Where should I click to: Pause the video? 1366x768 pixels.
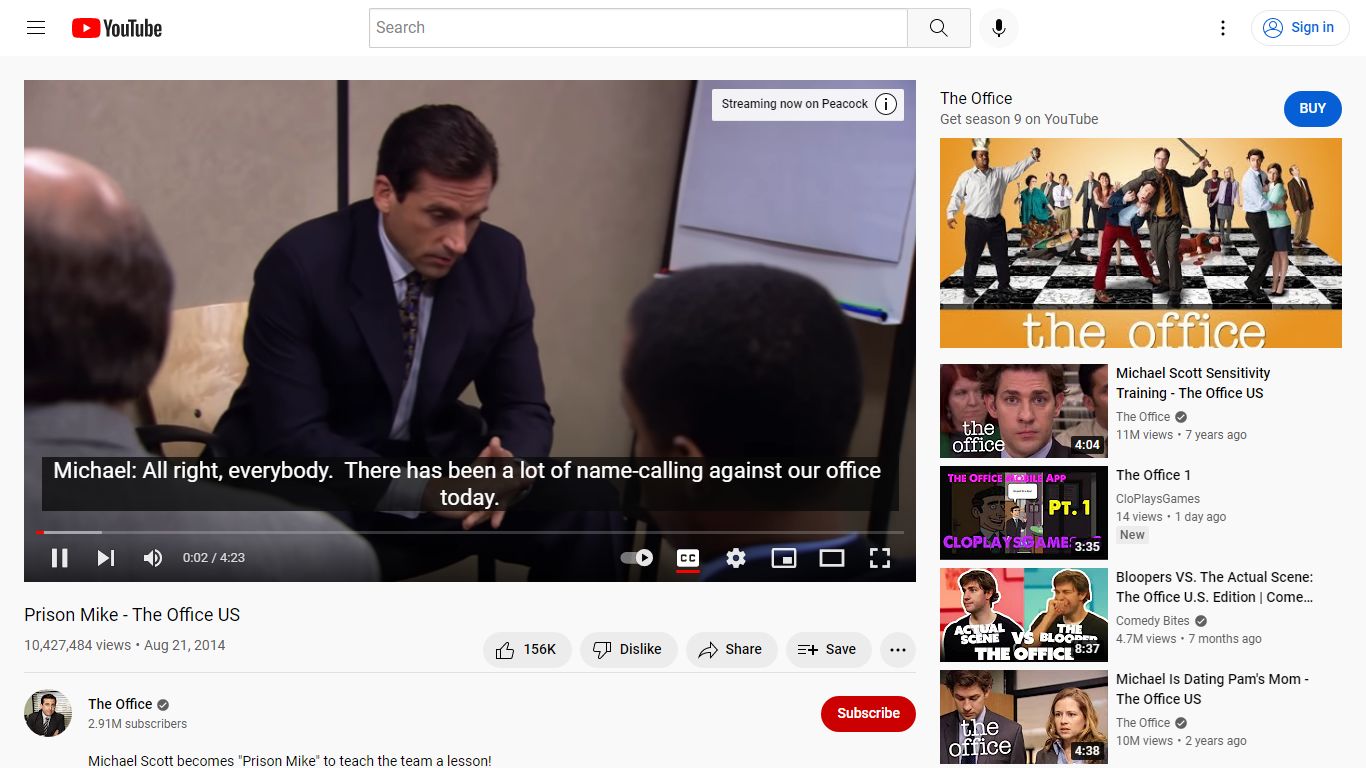[60, 558]
